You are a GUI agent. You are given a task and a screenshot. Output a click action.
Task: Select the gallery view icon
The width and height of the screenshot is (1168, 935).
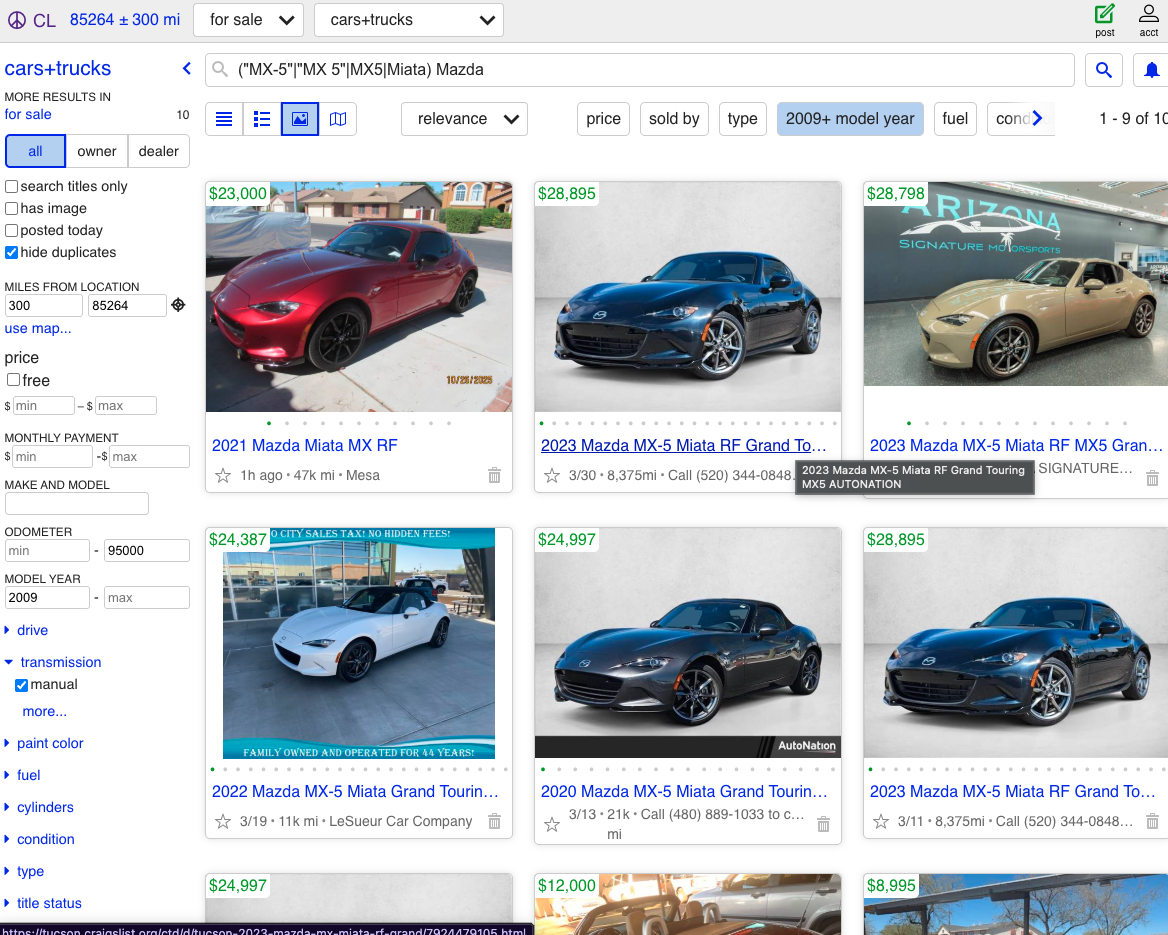tap(300, 119)
